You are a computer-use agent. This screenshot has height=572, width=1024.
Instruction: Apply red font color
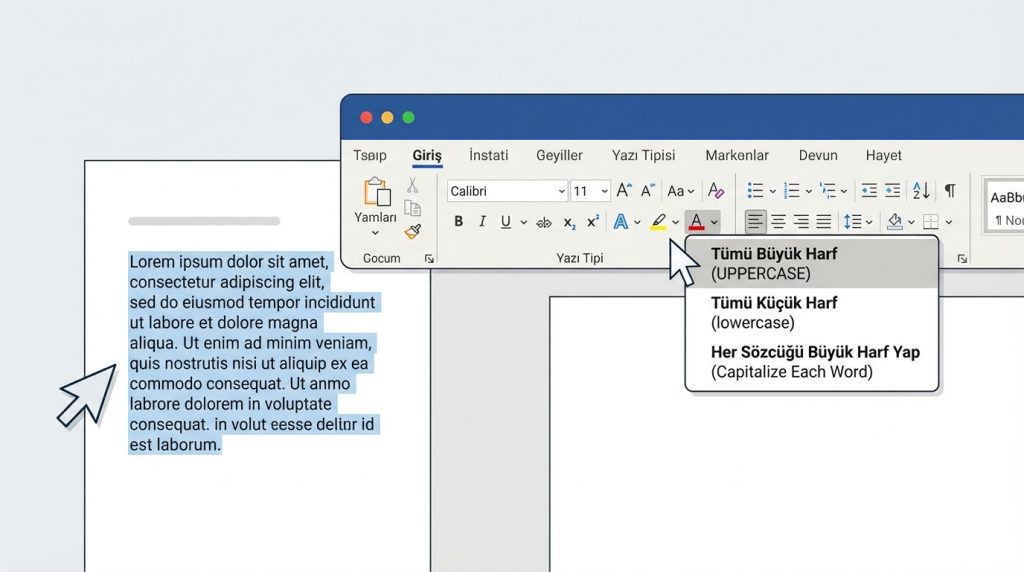[696, 222]
